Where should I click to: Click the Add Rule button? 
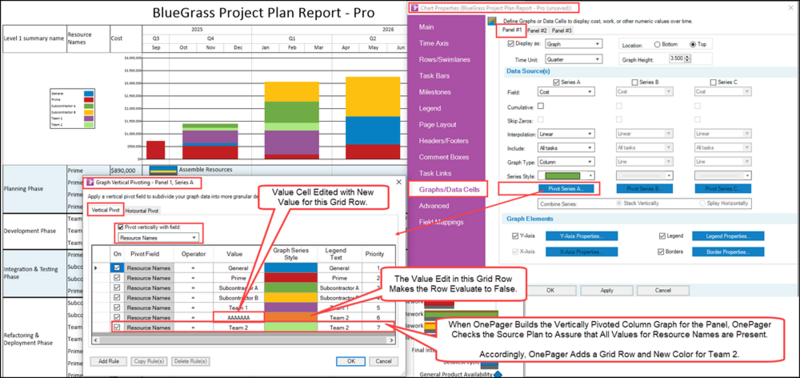pos(108,361)
